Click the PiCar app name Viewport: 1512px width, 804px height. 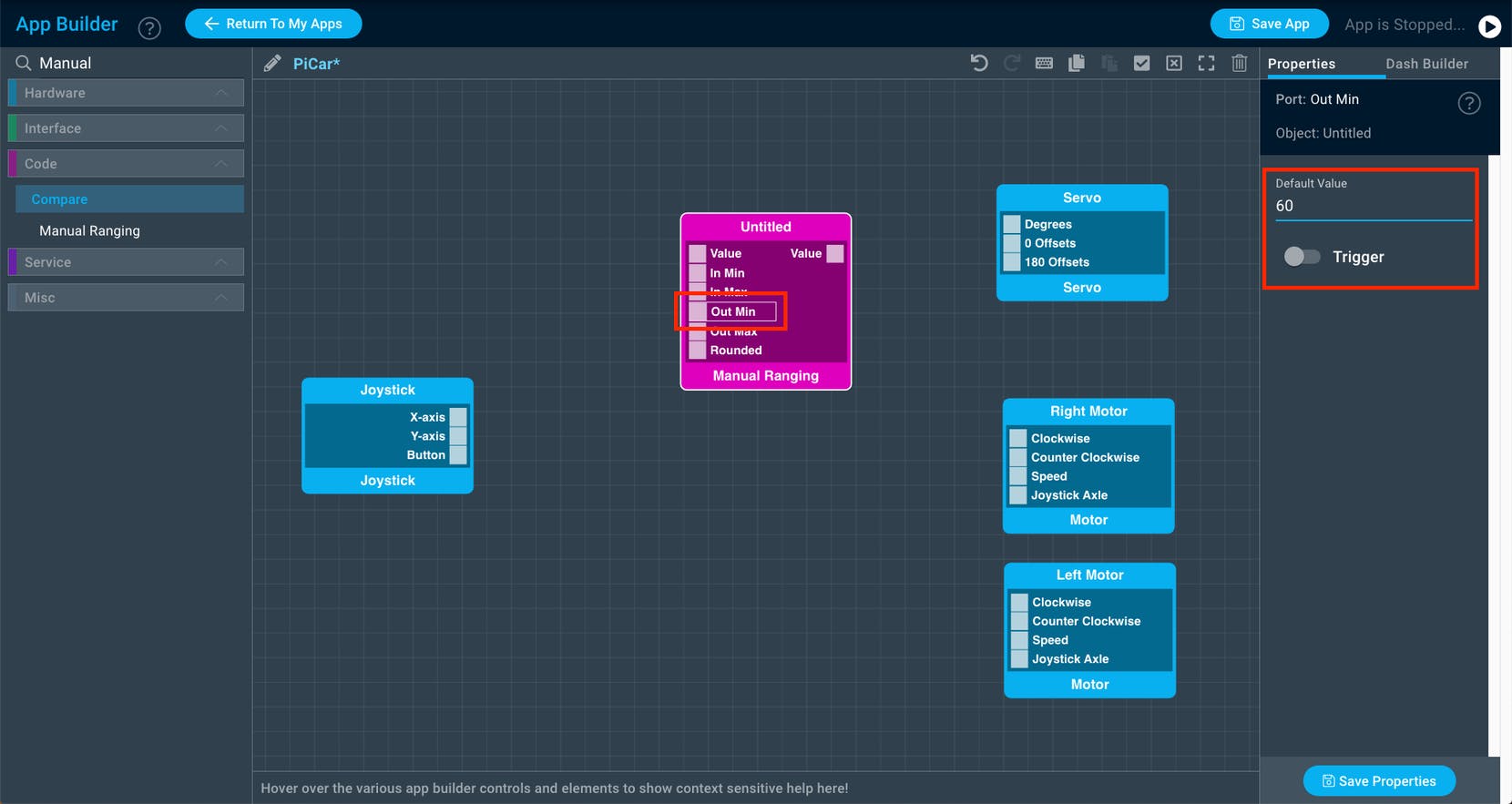[316, 64]
